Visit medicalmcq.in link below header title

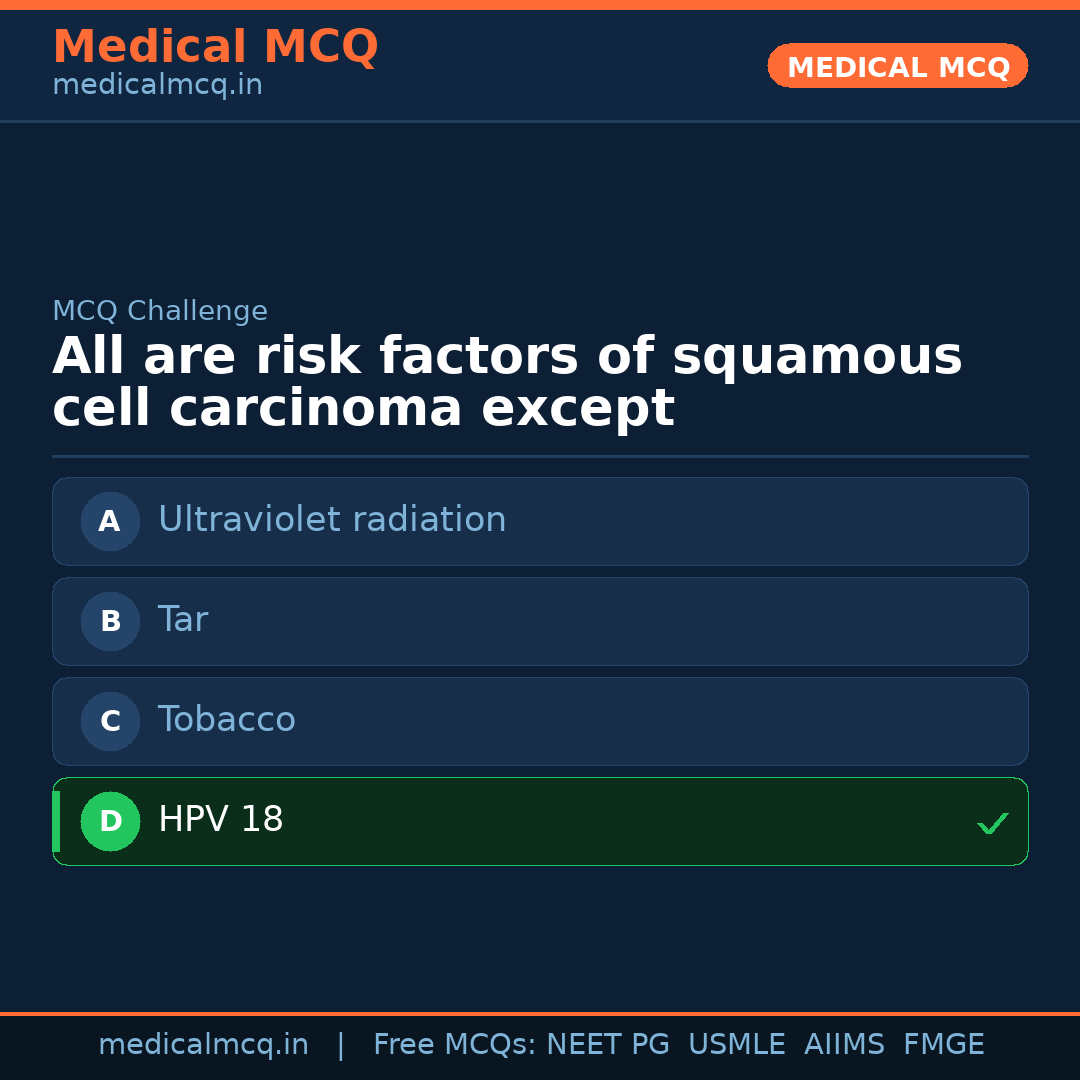tap(157, 86)
